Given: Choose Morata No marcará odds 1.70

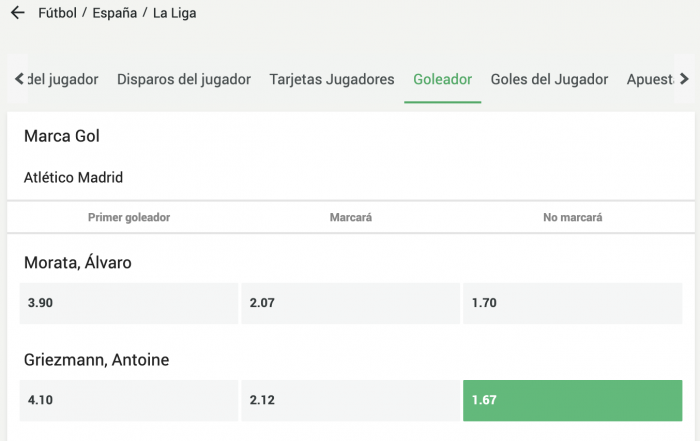Looking at the screenshot, I should point(572,303).
